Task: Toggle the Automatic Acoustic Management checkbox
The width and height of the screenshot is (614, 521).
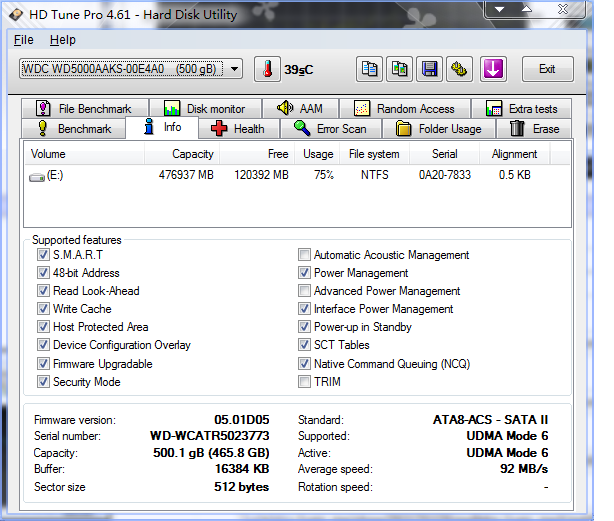Action: 304,255
